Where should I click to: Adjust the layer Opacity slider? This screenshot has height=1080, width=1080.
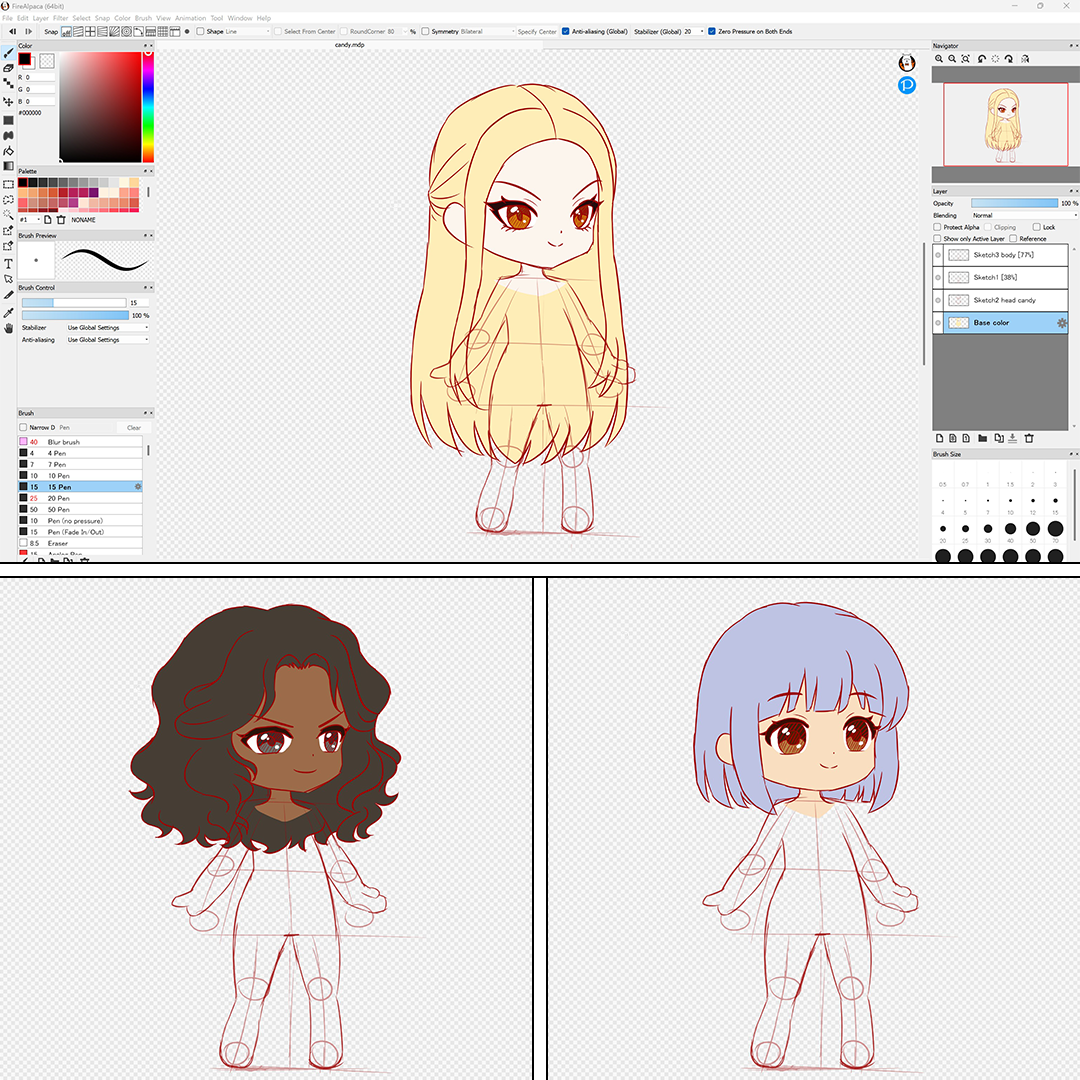[x=1015, y=203]
